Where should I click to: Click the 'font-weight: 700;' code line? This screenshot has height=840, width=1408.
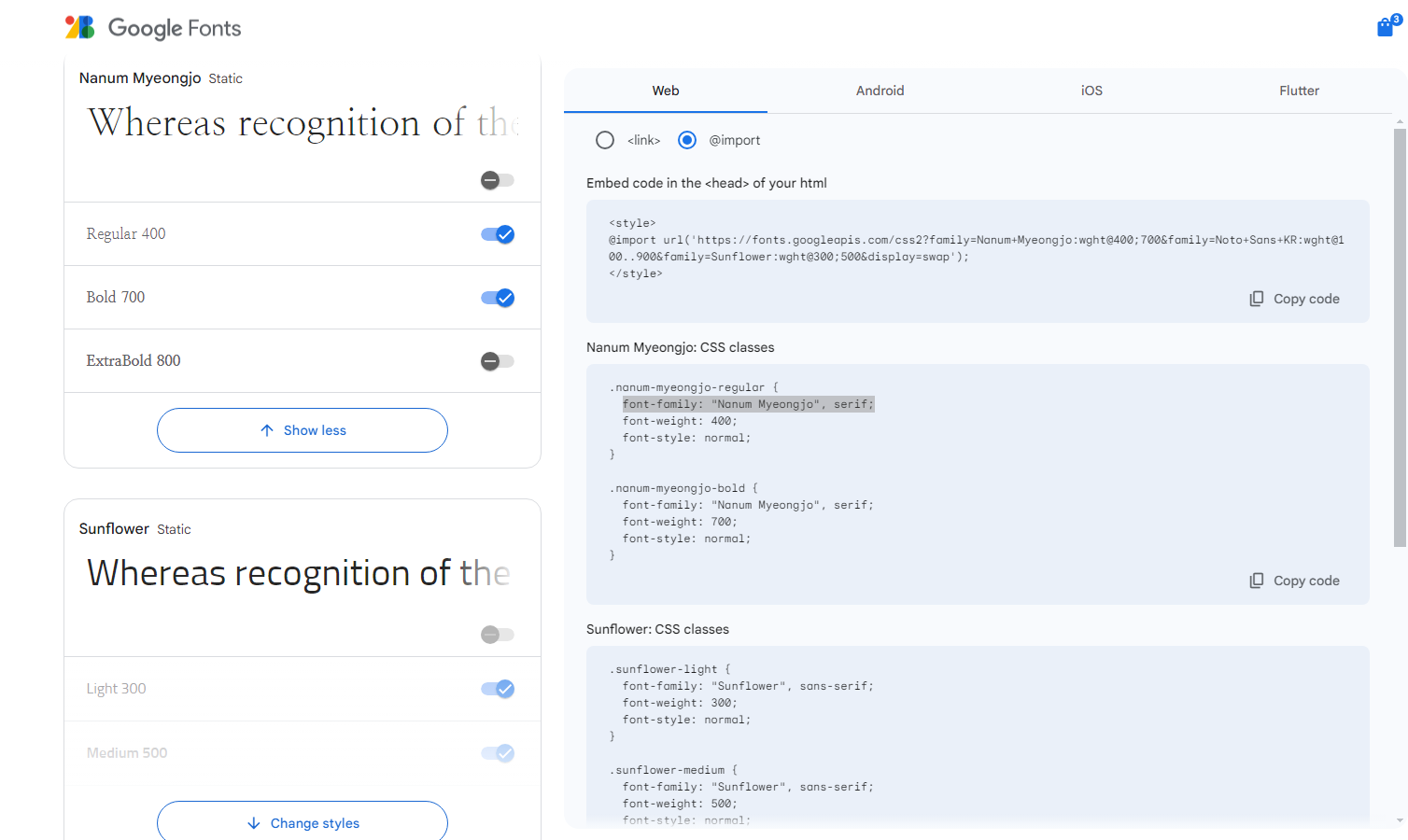pyautogui.click(x=680, y=522)
